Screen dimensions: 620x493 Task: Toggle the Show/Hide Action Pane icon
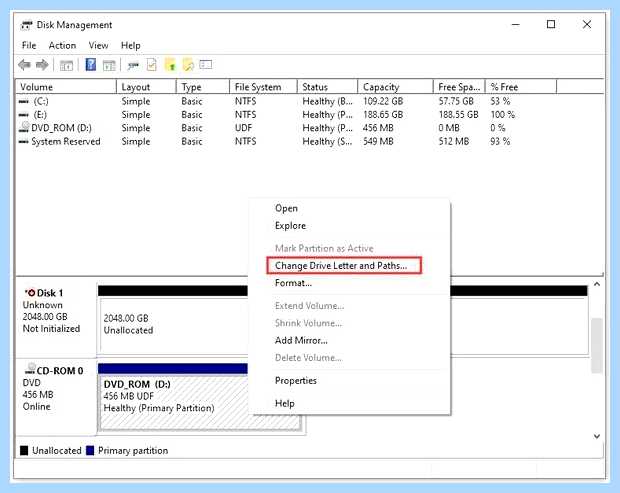click(x=109, y=65)
